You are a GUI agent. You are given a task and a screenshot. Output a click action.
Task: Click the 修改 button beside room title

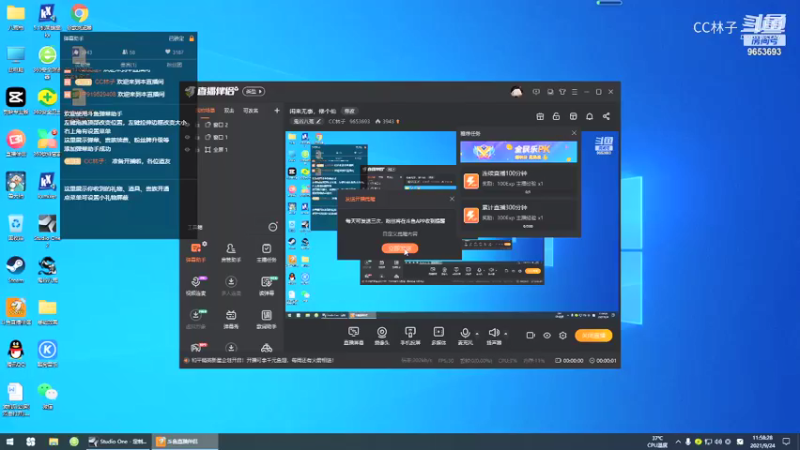(x=349, y=111)
